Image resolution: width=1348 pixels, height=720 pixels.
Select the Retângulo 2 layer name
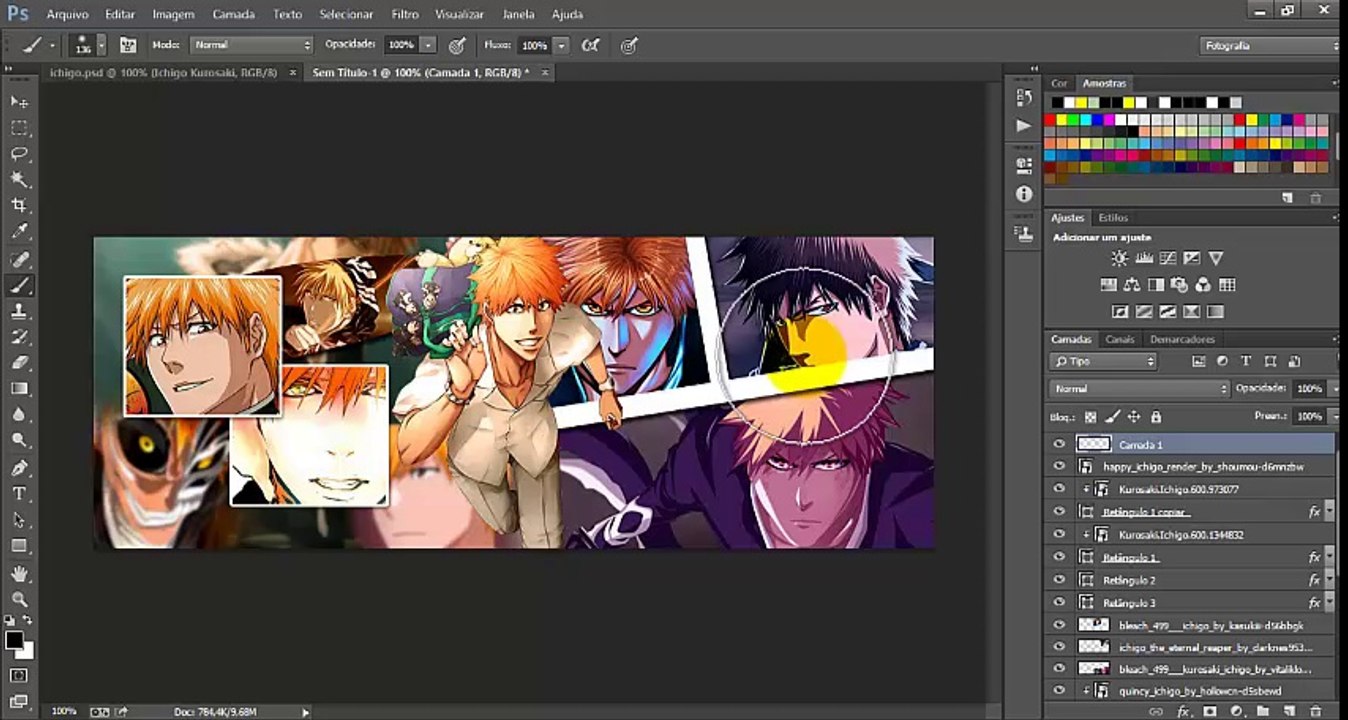click(x=1129, y=580)
